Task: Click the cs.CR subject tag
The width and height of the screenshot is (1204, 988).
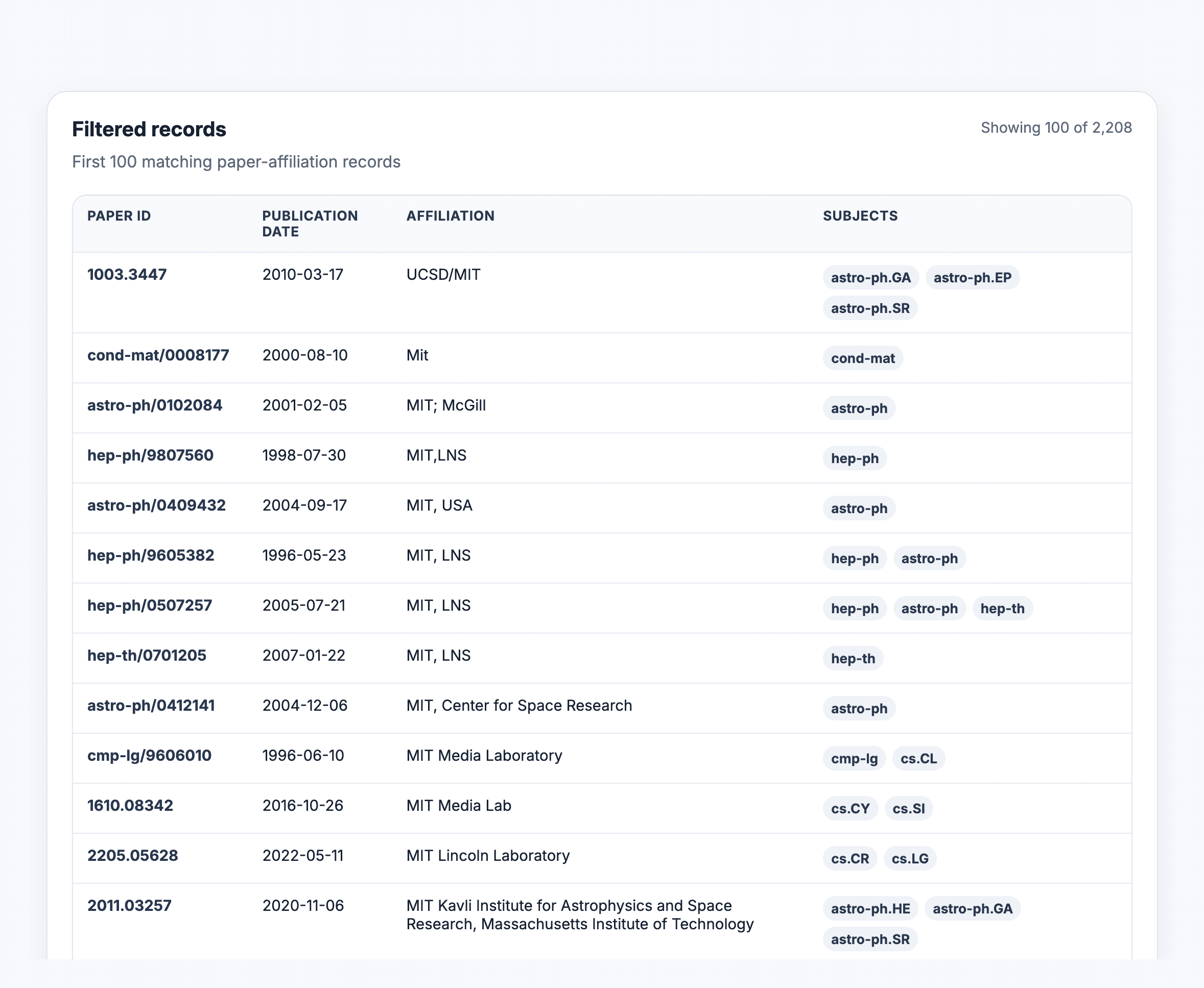Action: coord(849,859)
